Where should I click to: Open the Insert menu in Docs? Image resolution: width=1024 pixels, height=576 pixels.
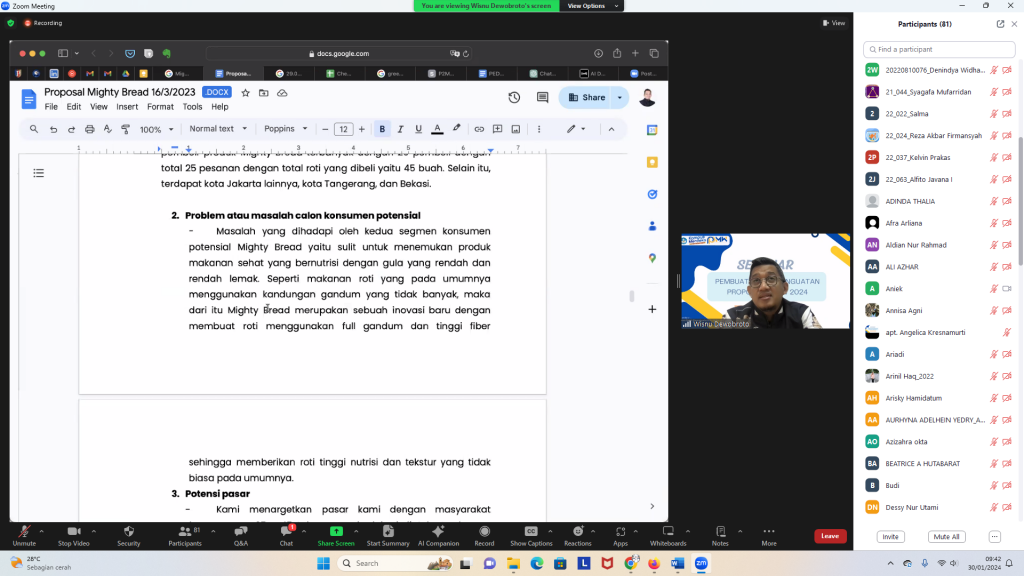(127, 107)
